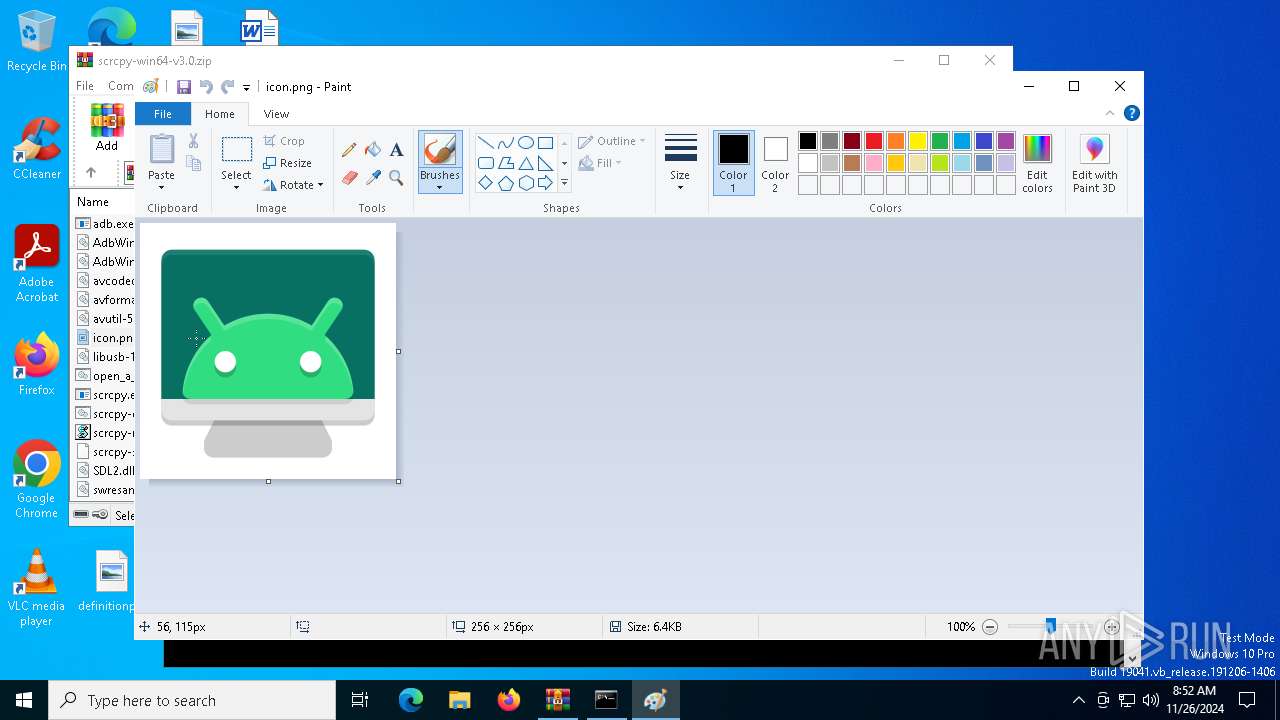Click the Save icon in Quick Access toolbar
The height and width of the screenshot is (720, 1280).
pos(184,87)
